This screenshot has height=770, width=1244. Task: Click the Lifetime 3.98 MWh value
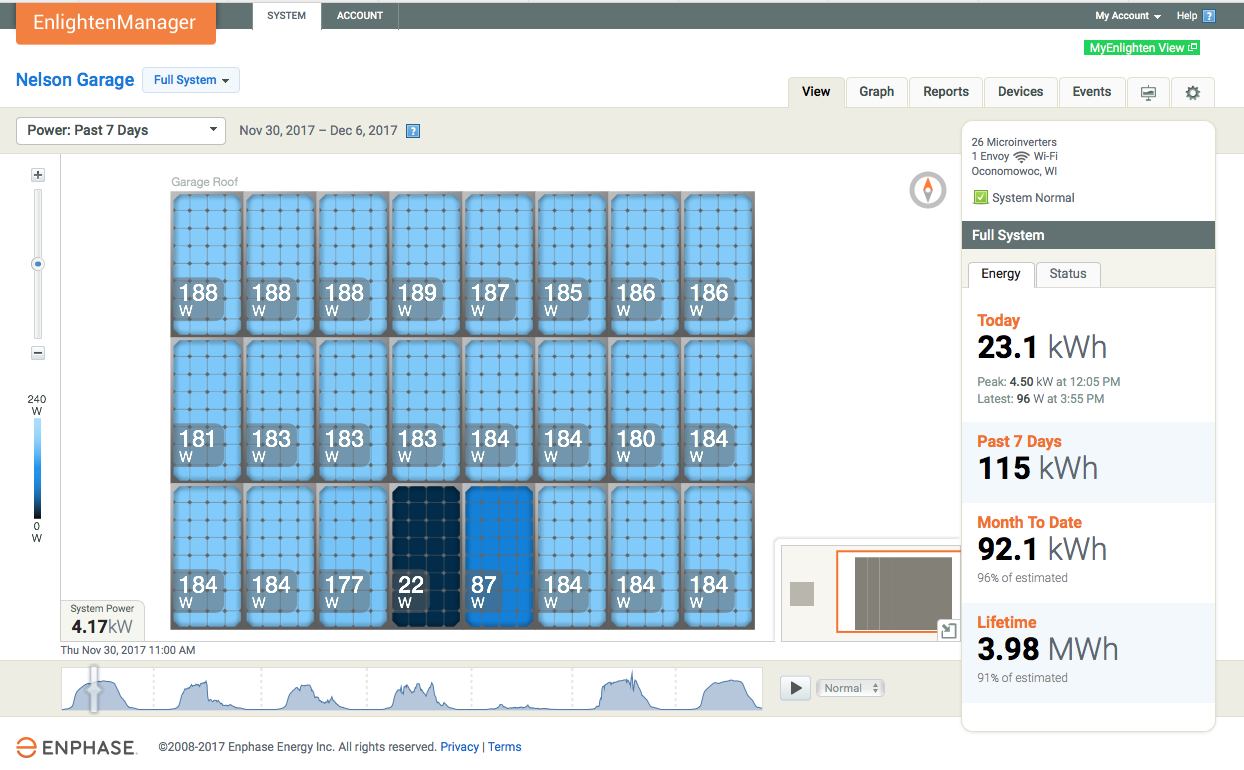pos(1047,649)
